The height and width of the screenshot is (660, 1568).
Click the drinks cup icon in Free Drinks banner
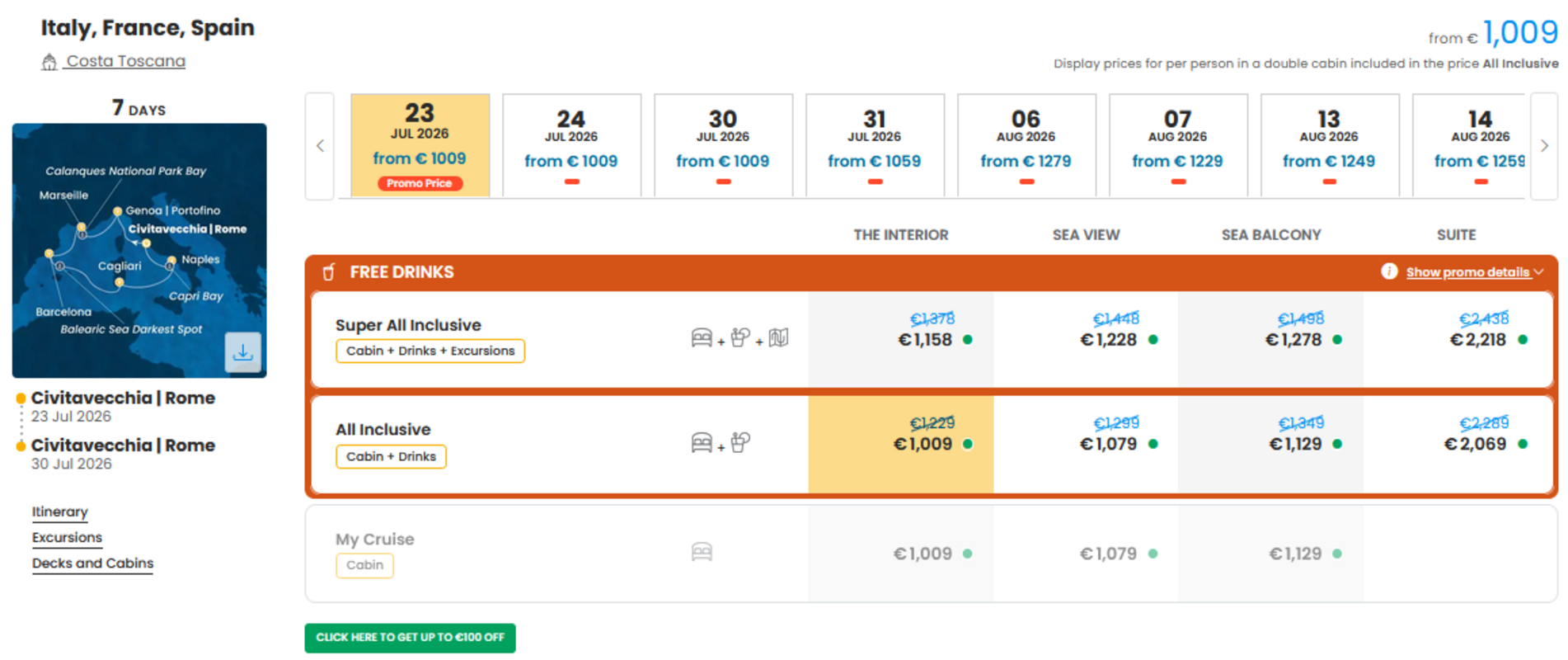click(x=328, y=272)
